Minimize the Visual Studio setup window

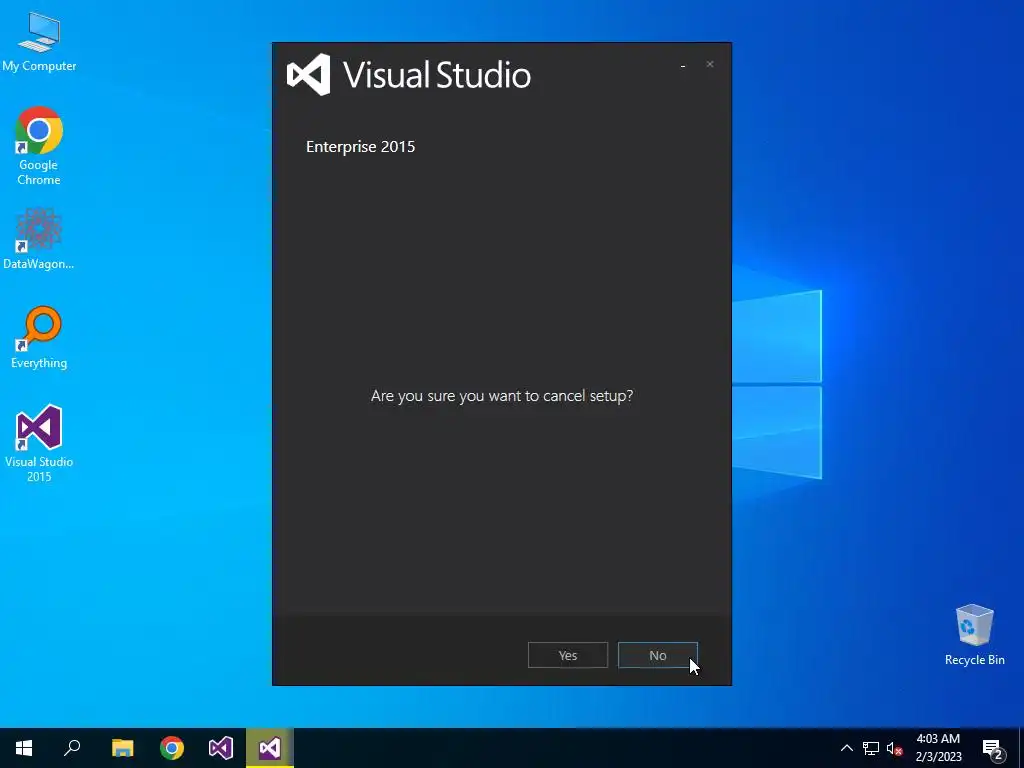(x=683, y=65)
